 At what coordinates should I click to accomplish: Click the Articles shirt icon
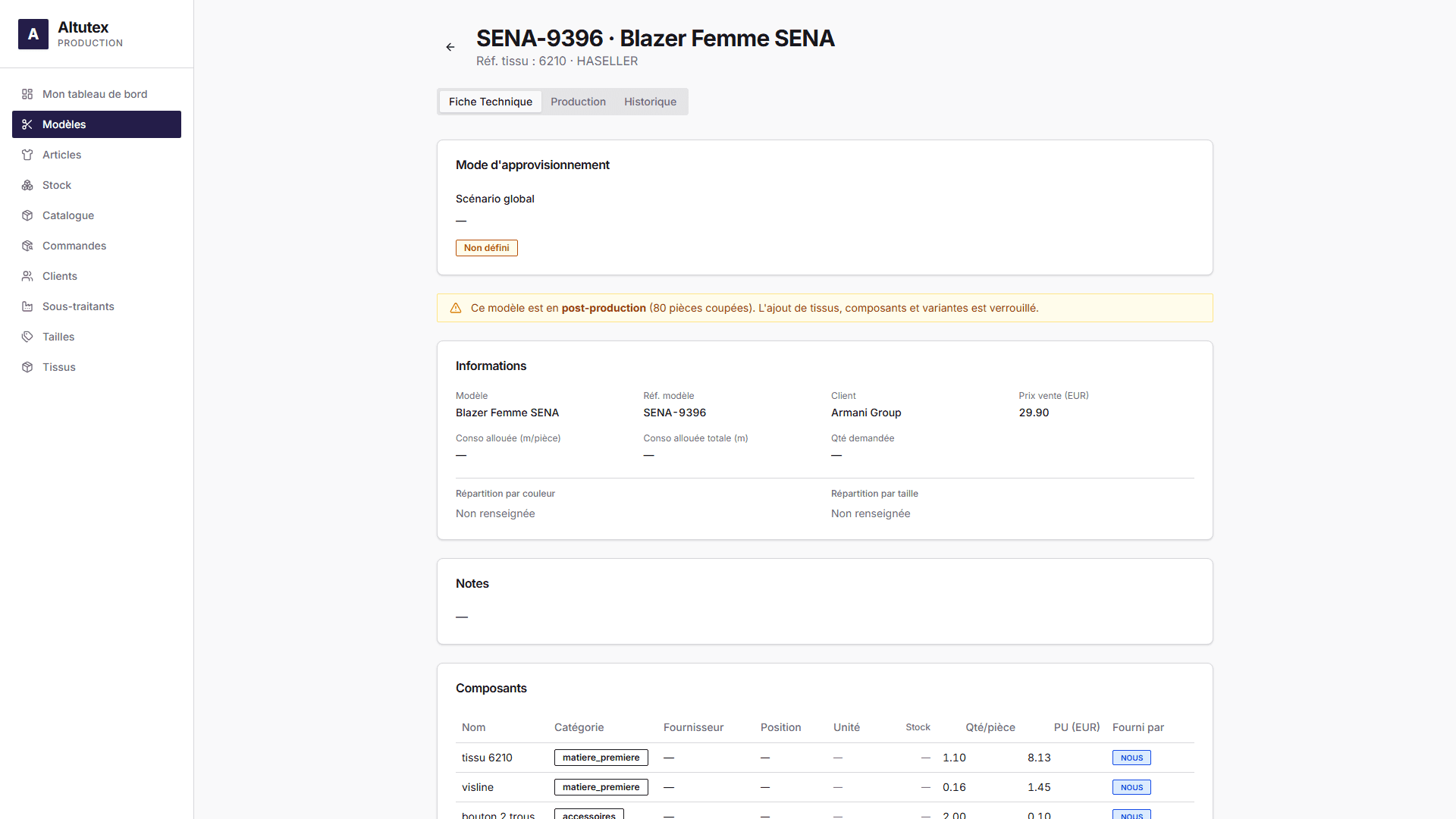pyautogui.click(x=27, y=155)
